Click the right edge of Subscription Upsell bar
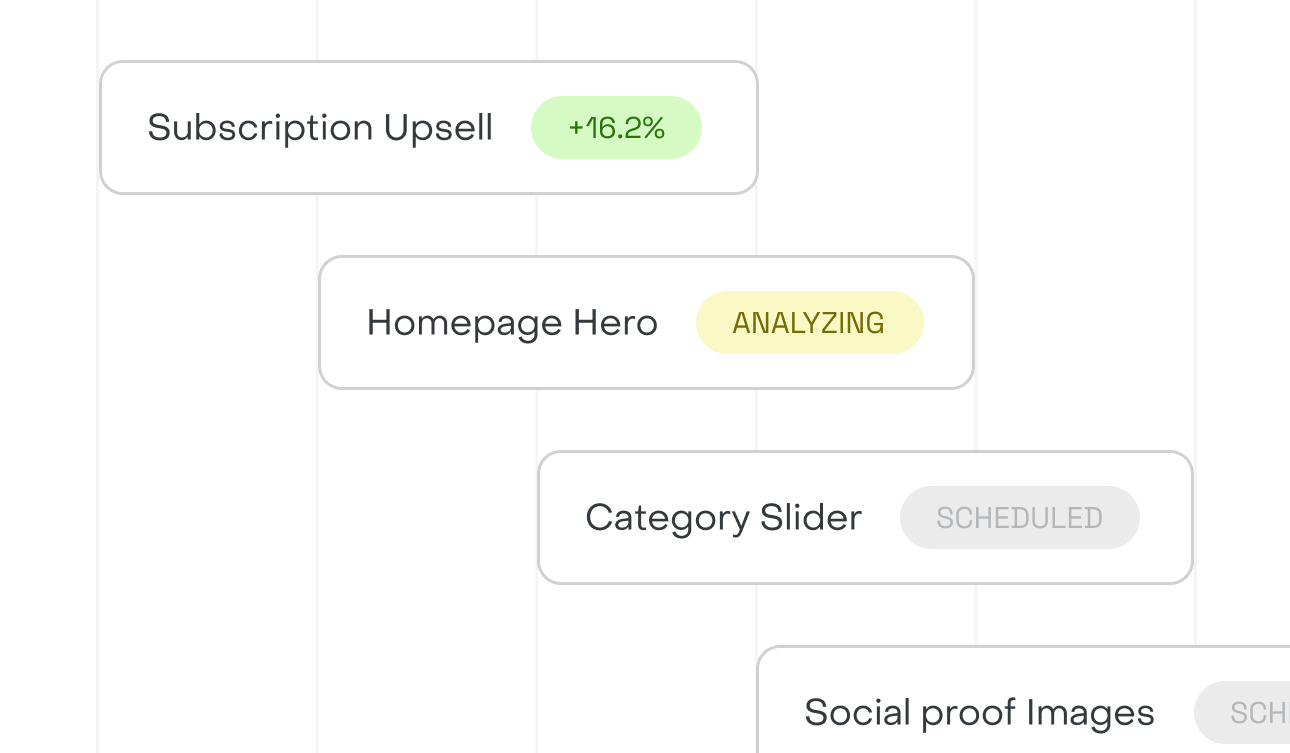 (x=756, y=128)
